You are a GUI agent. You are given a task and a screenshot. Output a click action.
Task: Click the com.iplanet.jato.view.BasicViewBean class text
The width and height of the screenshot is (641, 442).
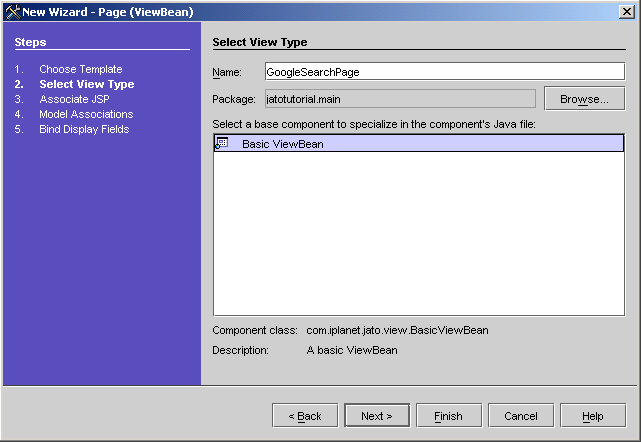(x=397, y=330)
